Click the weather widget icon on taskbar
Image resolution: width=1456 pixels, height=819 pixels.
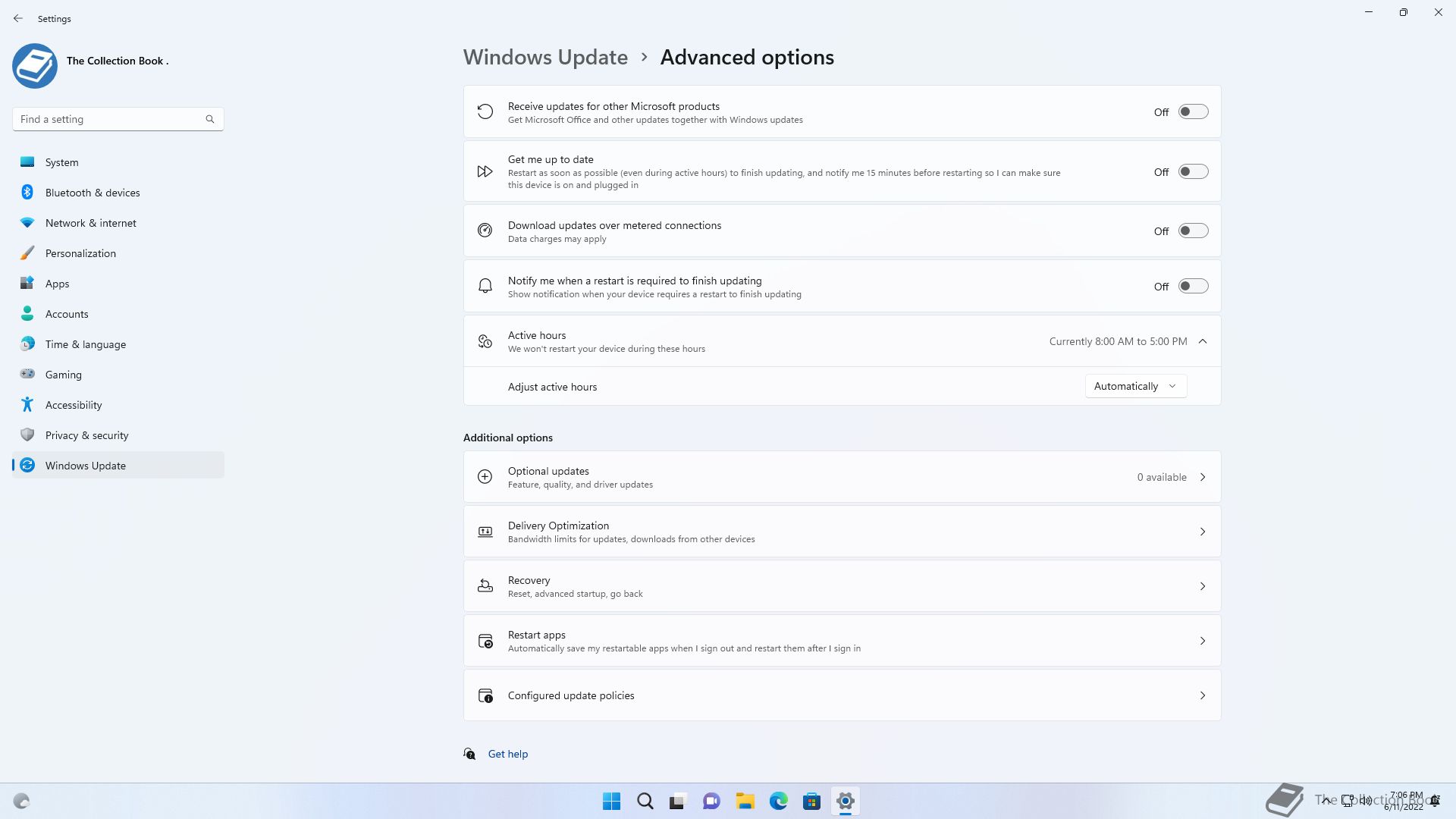click(21, 801)
